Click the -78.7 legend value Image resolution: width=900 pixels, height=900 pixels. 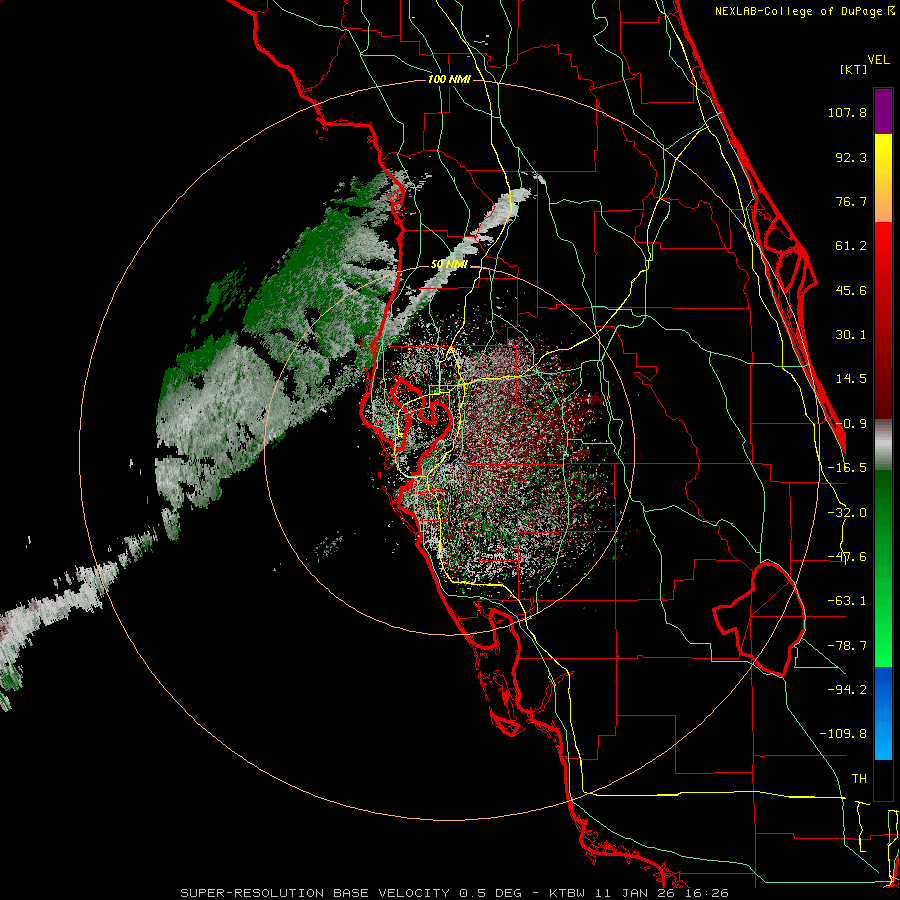tap(847, 646)
